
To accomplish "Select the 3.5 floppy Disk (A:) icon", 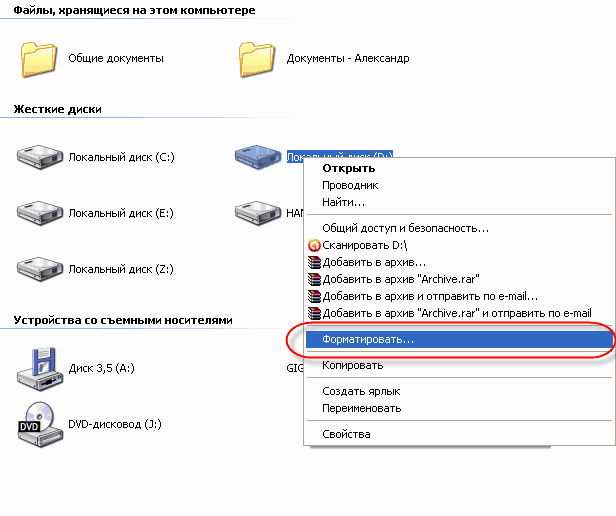I will tap(40, 368).
